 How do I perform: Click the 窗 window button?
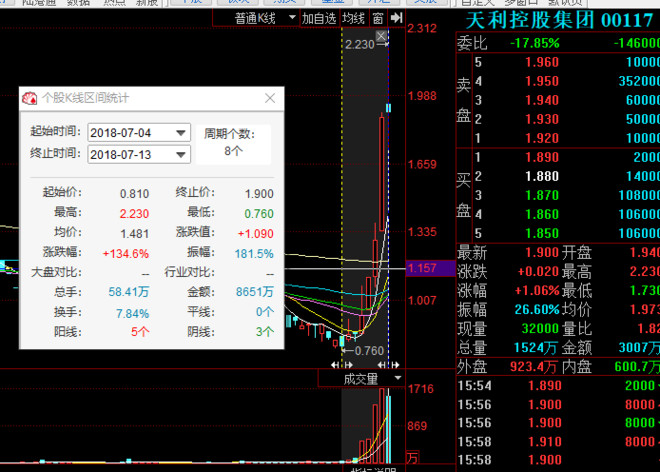tap(378, 18)
